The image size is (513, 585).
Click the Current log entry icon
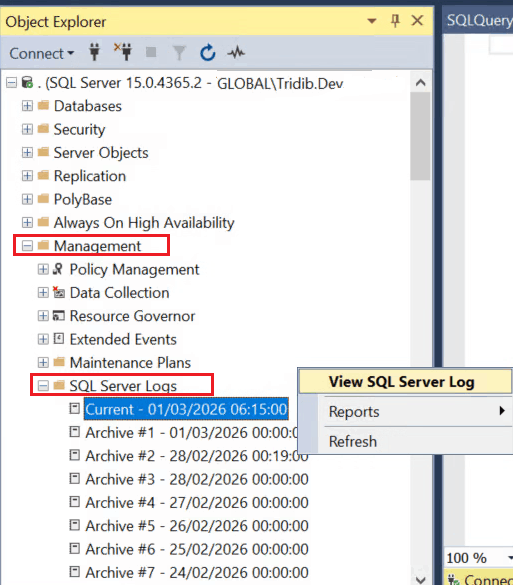(75, 409)
